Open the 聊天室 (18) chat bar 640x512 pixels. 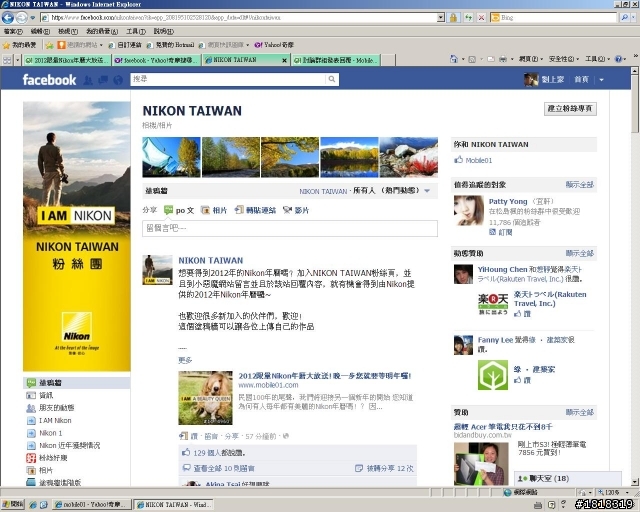pyautogui.click(x=568, y=479)
